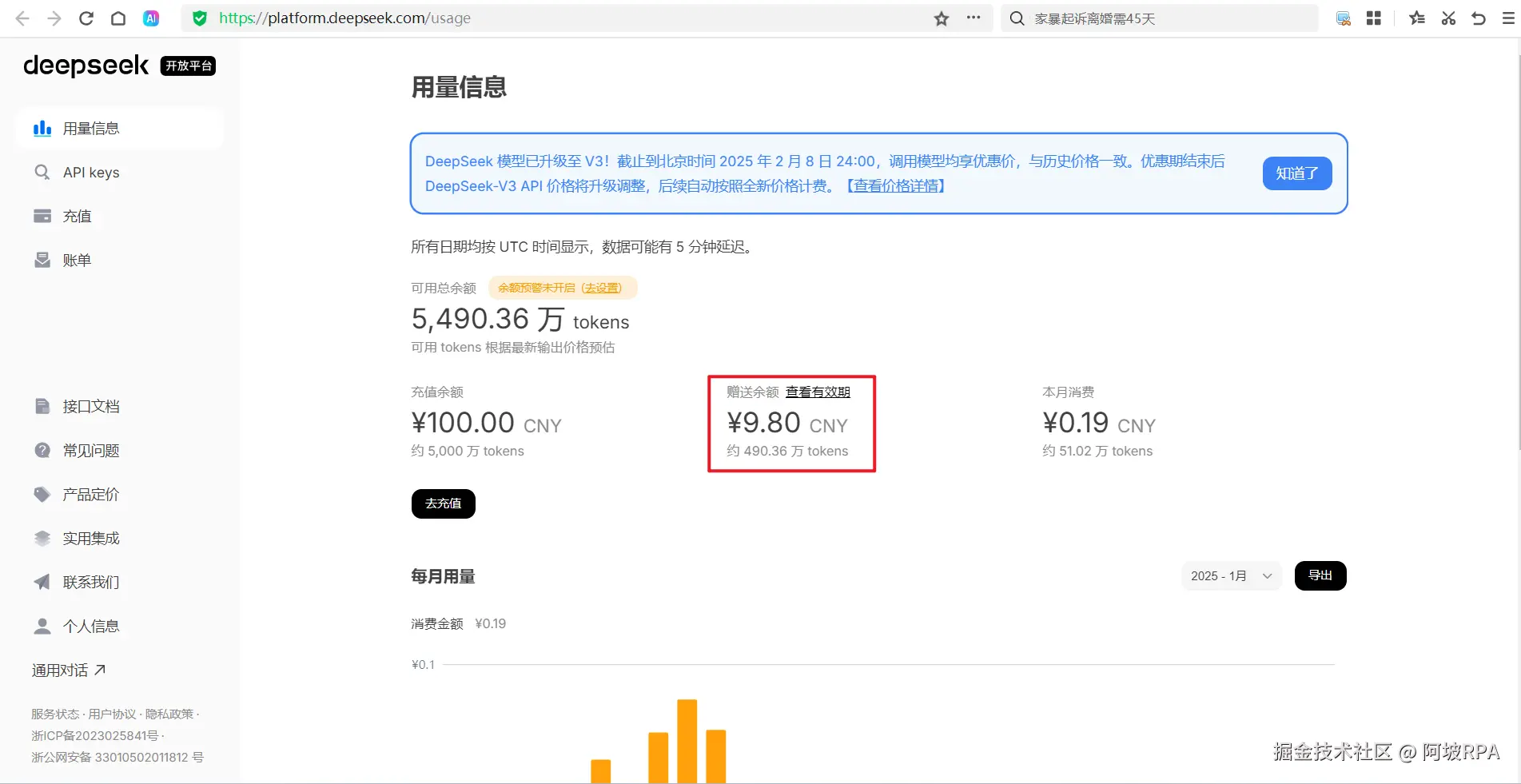
Task: Open the browser hamburger menu icon
Action: click(1508, 18)
